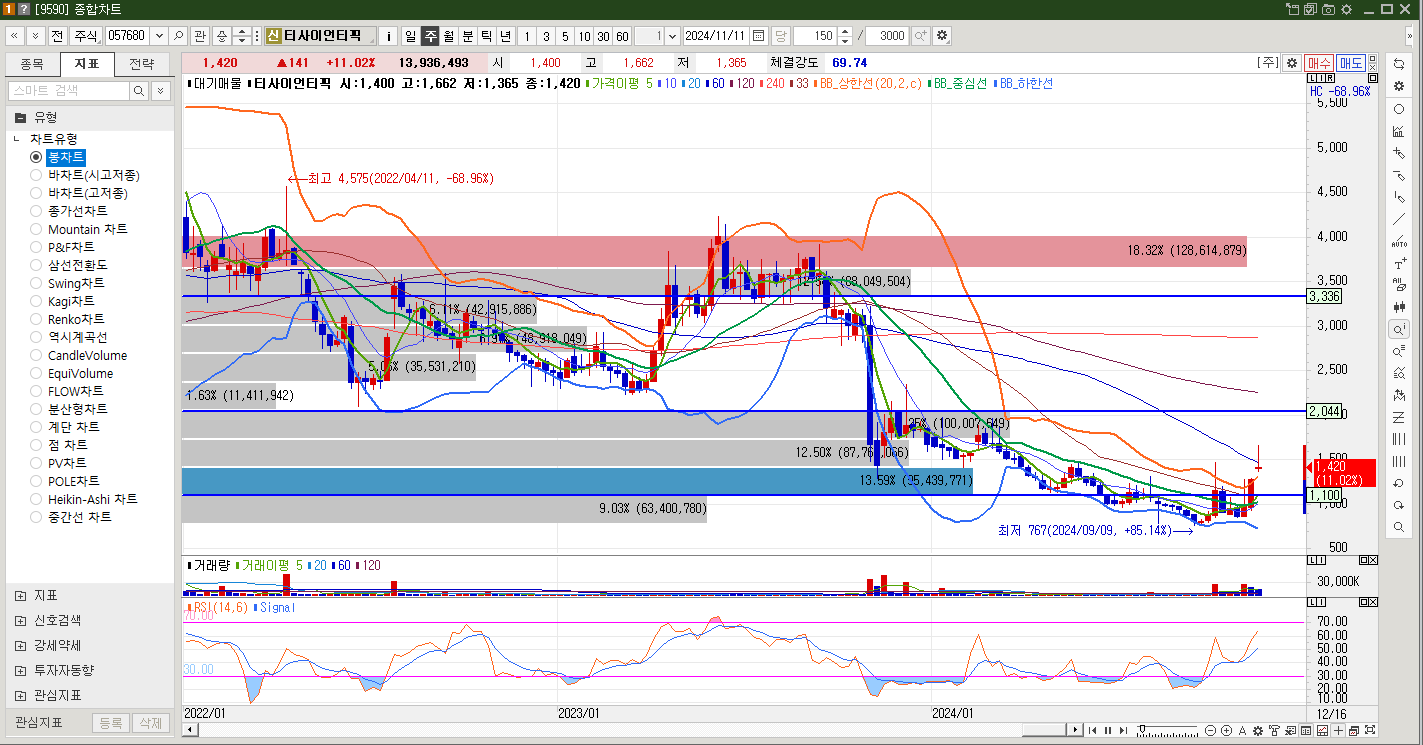The height and width of the screenshot is (745, 1423).
Task: Click the erase All drawings tool
Action: point(1398,285)
